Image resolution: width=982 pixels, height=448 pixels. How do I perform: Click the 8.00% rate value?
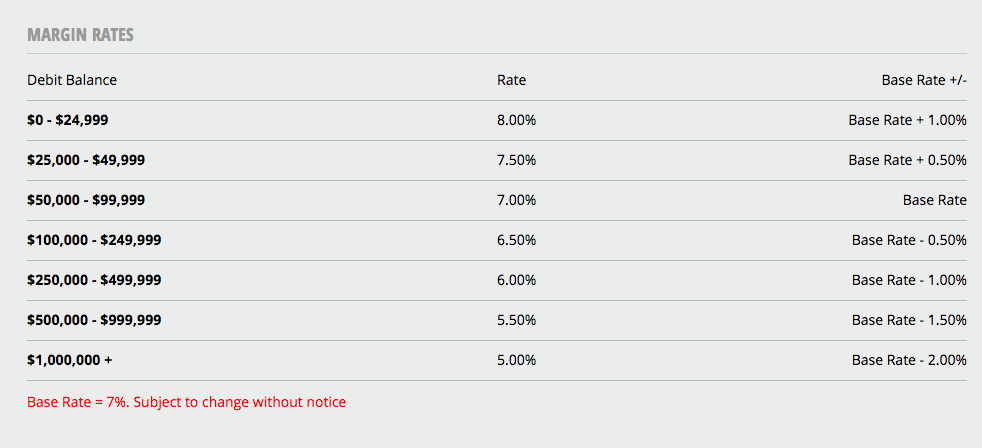point(517,120)
